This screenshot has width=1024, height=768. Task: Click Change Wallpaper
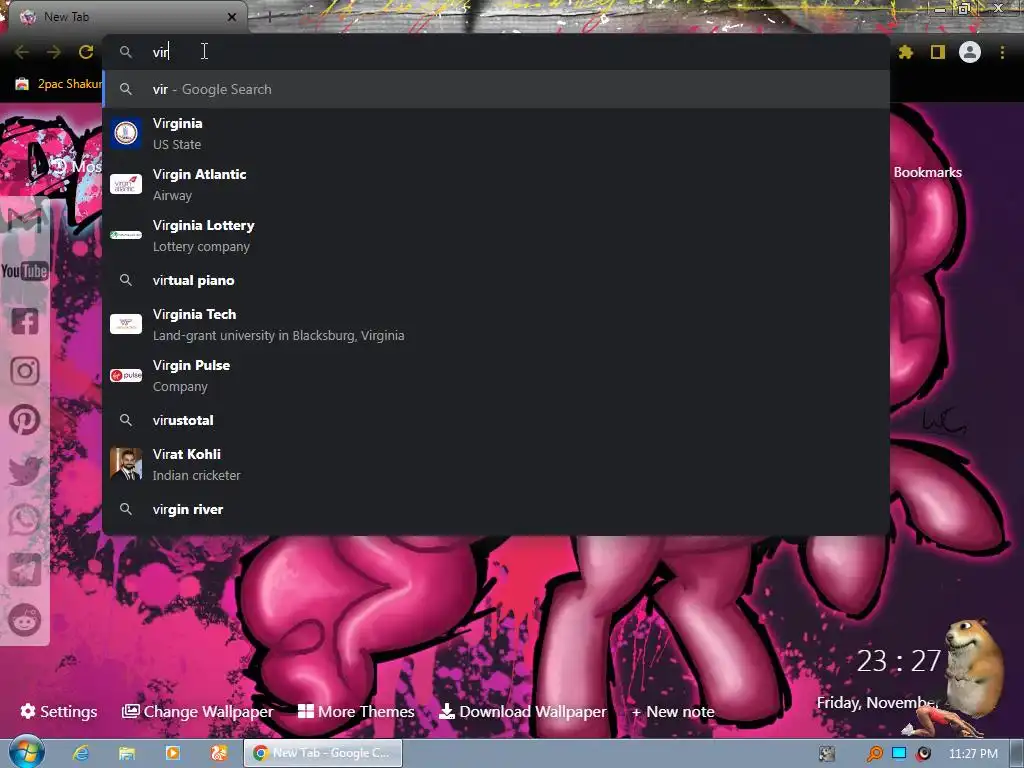click(x=198, y=711)
